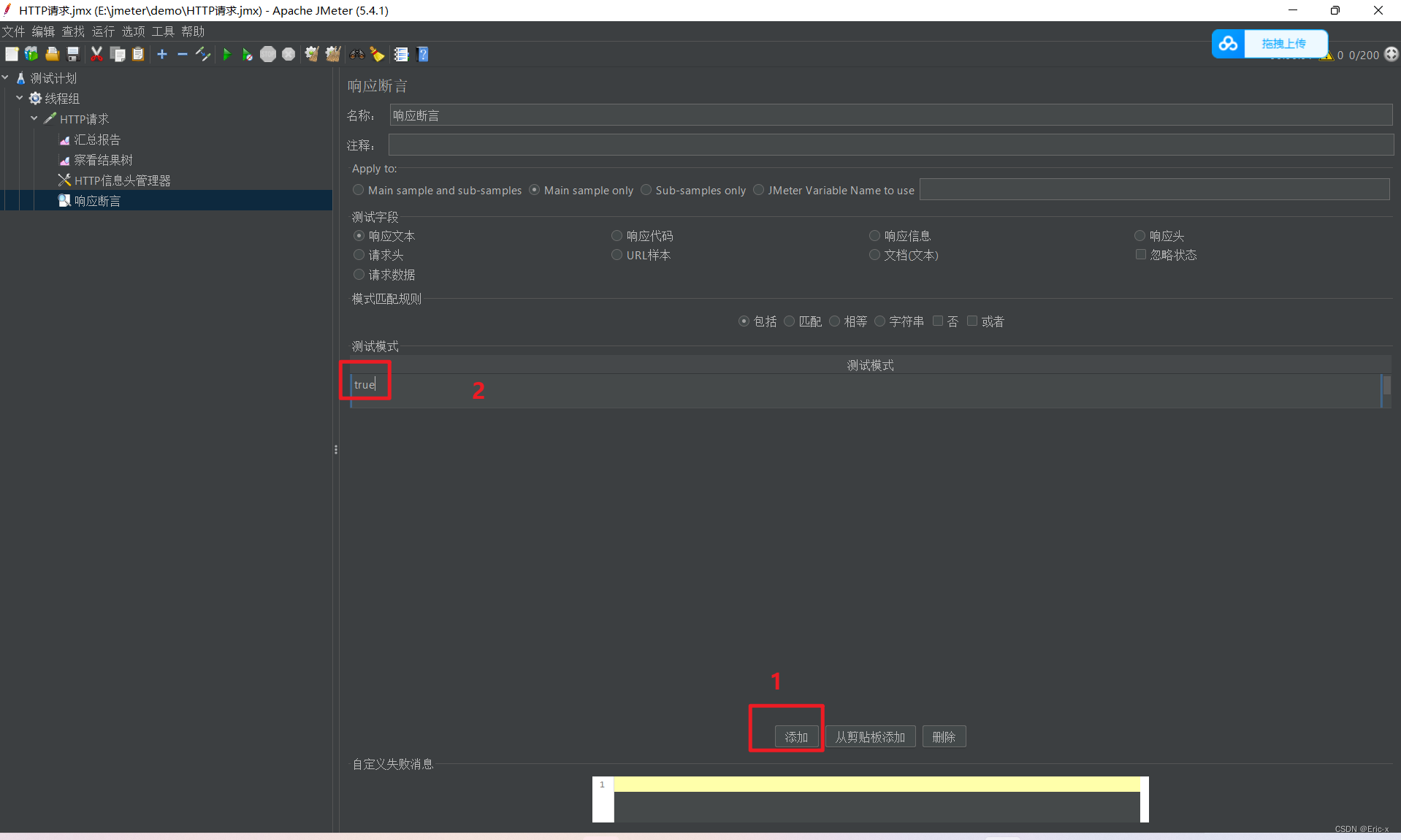Click the Stop test octagon icon
This screenshot has height=840, width=1401.
(268, 54)
